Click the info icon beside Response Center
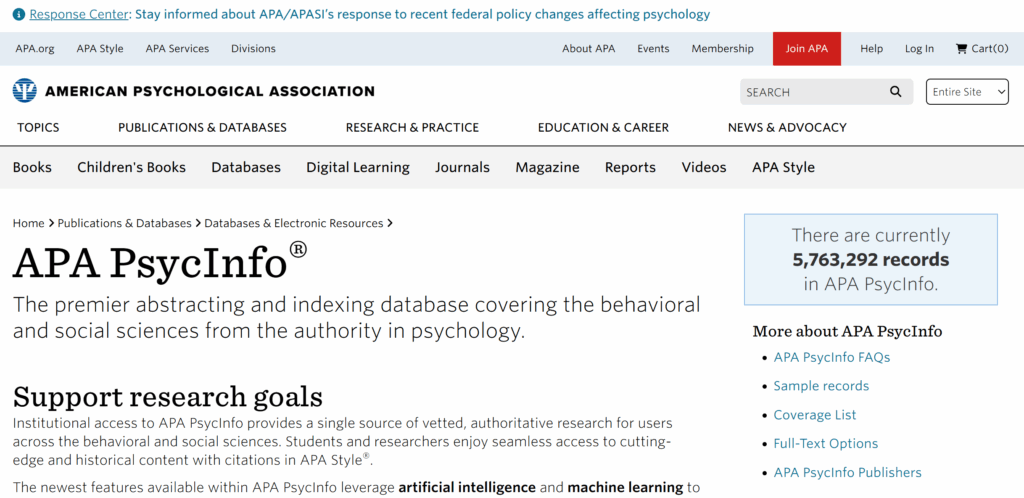 [19, 14]
